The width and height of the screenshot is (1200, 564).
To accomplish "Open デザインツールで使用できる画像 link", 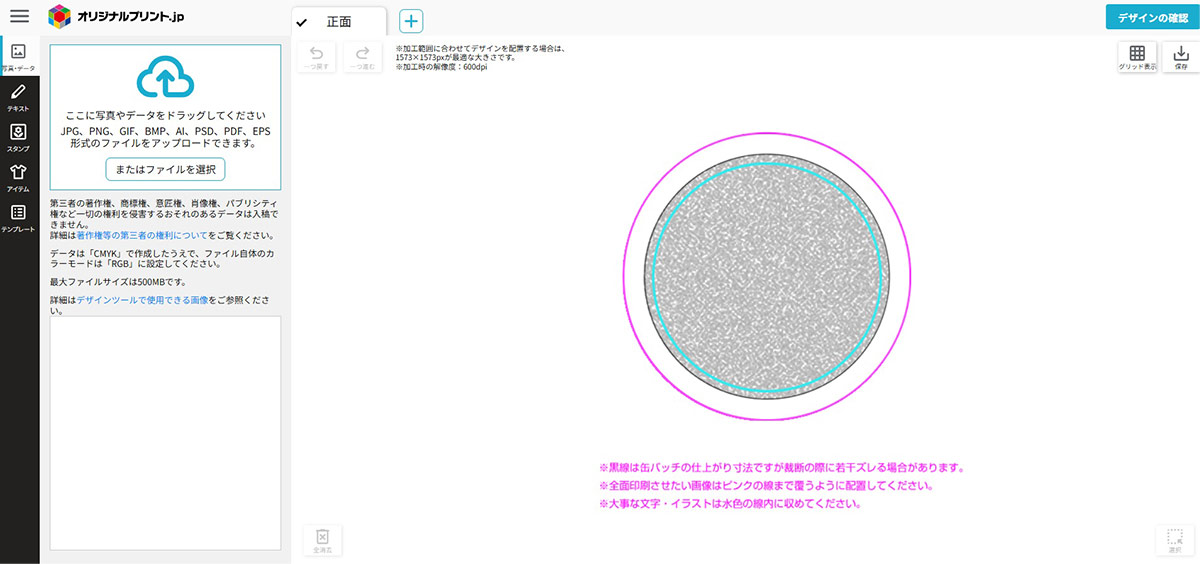I will point(143,300).
